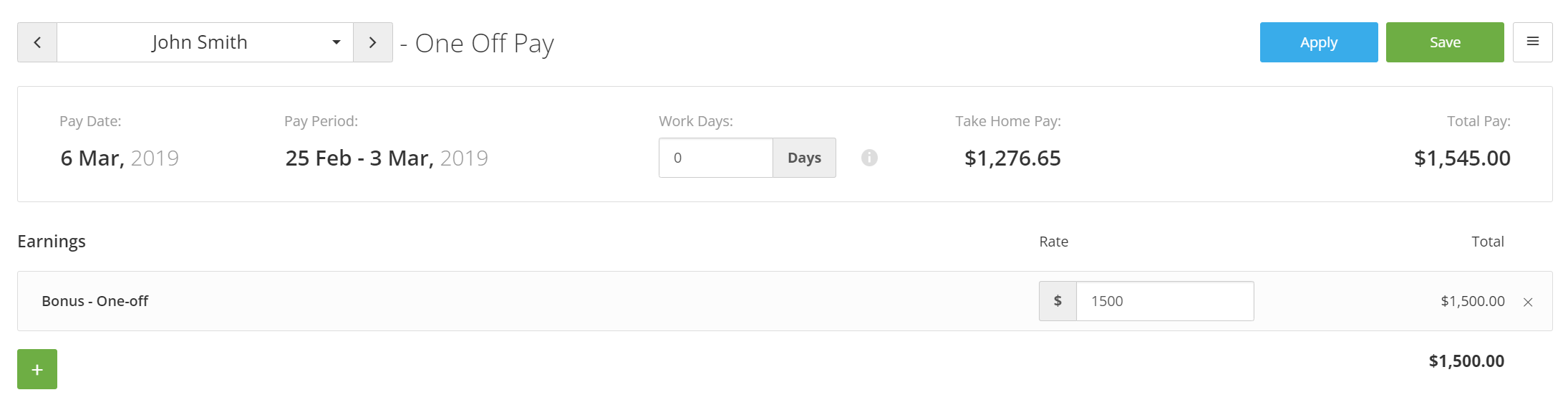Image resolution: width=1568 pixels, height=405 pixels.
Task: Click the Take Home Pay amount $1,276.65
Action: 1012,158
